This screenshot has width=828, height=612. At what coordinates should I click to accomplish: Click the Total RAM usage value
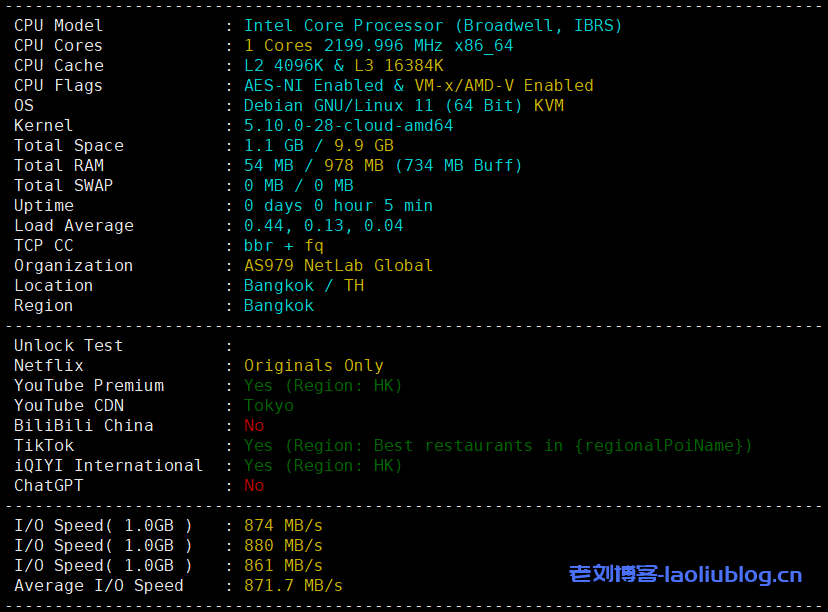[383, 166]
